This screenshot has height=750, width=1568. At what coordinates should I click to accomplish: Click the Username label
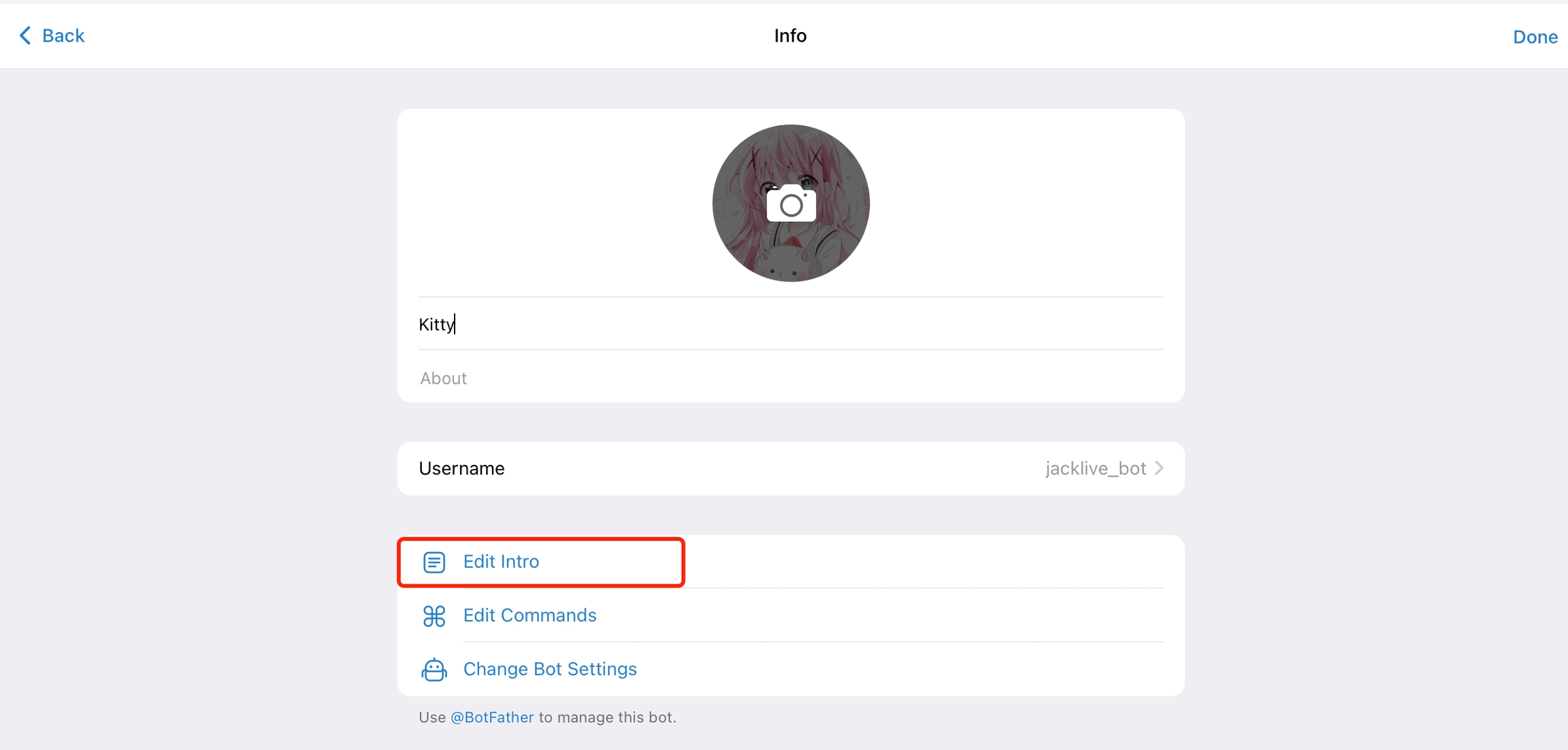point(461,468)
